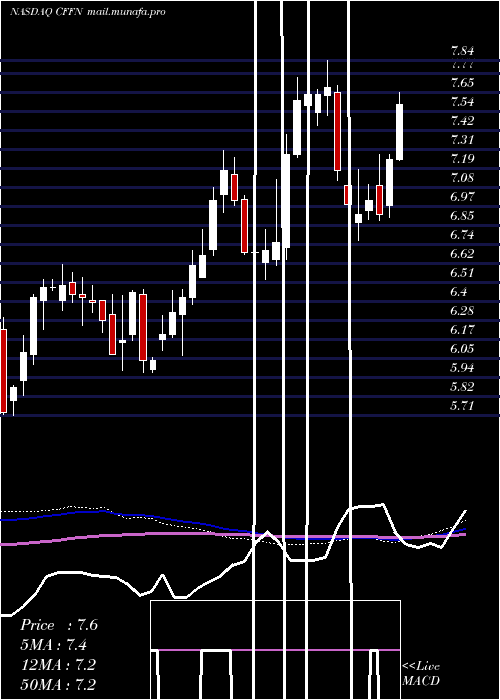Click the 'Price : 7.6' readout

coord(59,625)
